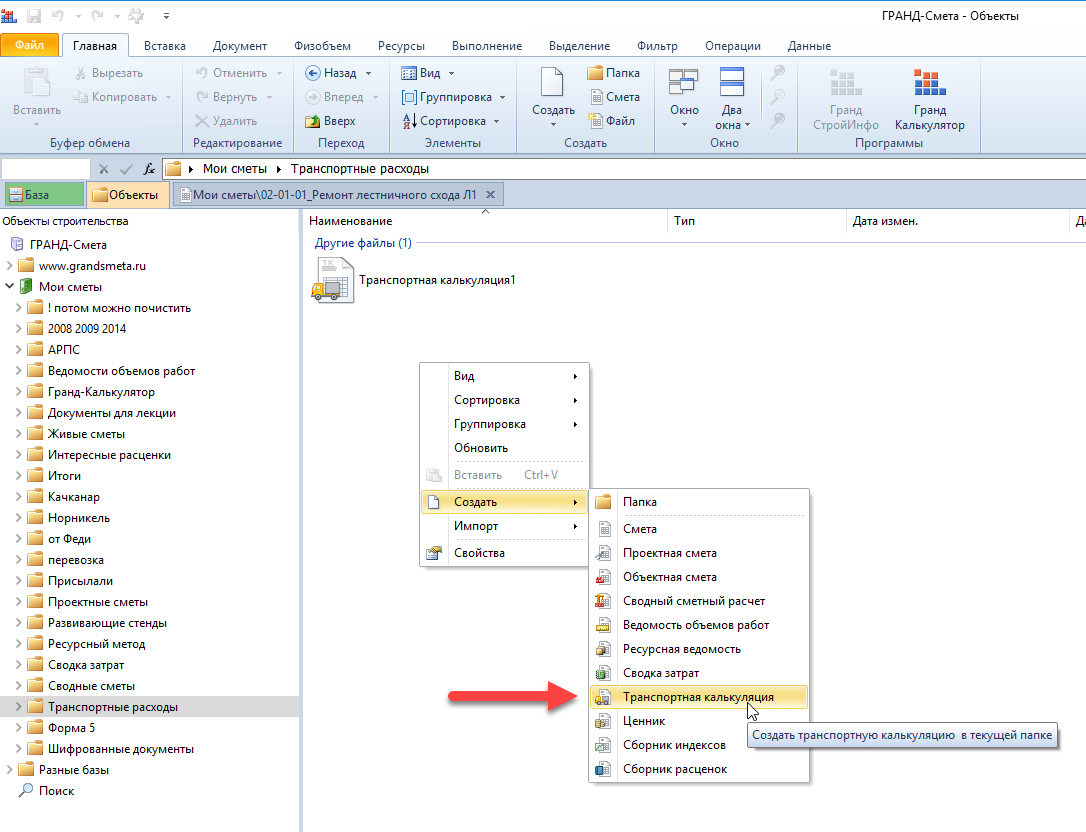Choose Ведомость объемов работ in submenu
Screen dimensions: 1086x832
(x=698, y=625)
